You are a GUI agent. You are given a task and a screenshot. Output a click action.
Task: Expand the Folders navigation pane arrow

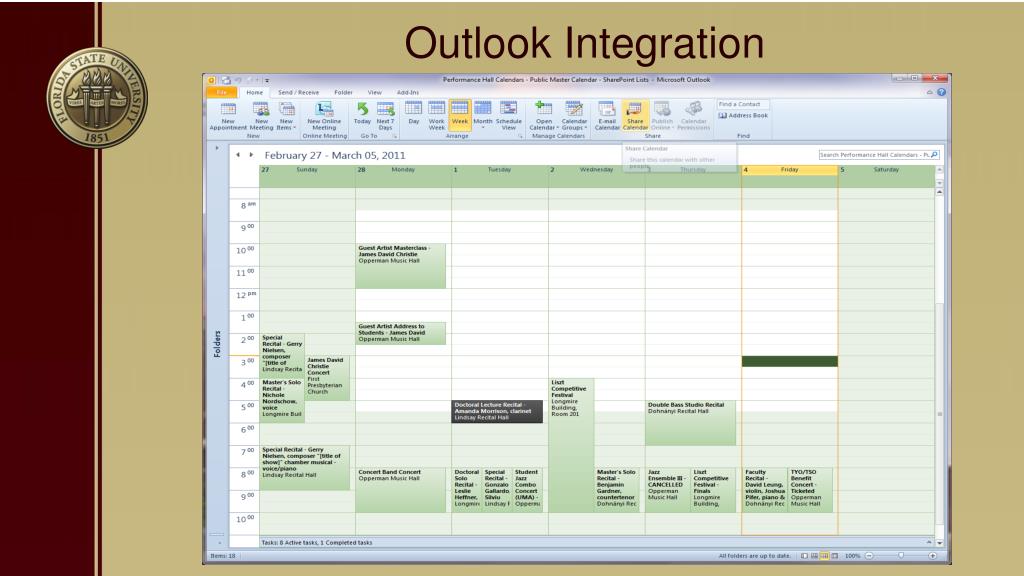217,148
